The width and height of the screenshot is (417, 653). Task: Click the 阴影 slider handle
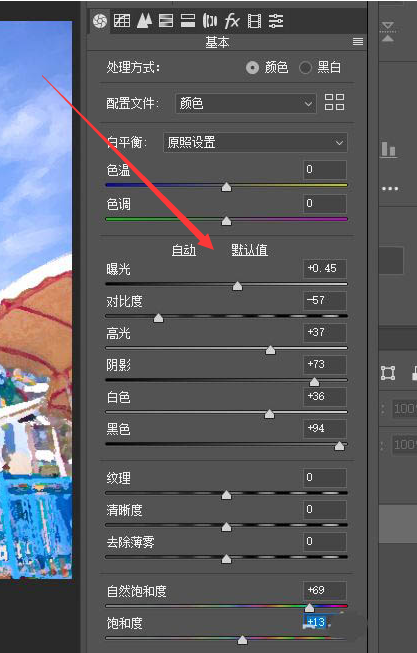click(x=315, y=381)
